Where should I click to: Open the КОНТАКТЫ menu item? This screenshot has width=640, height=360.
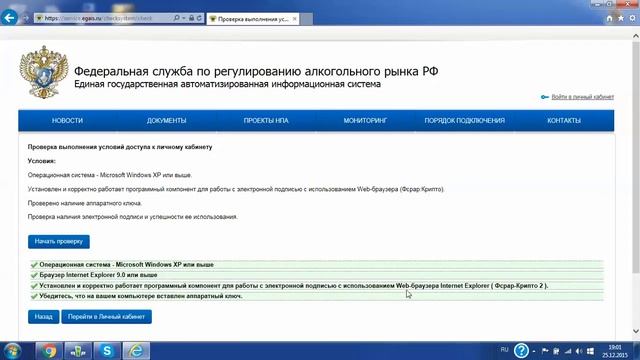tap(564, 120)
